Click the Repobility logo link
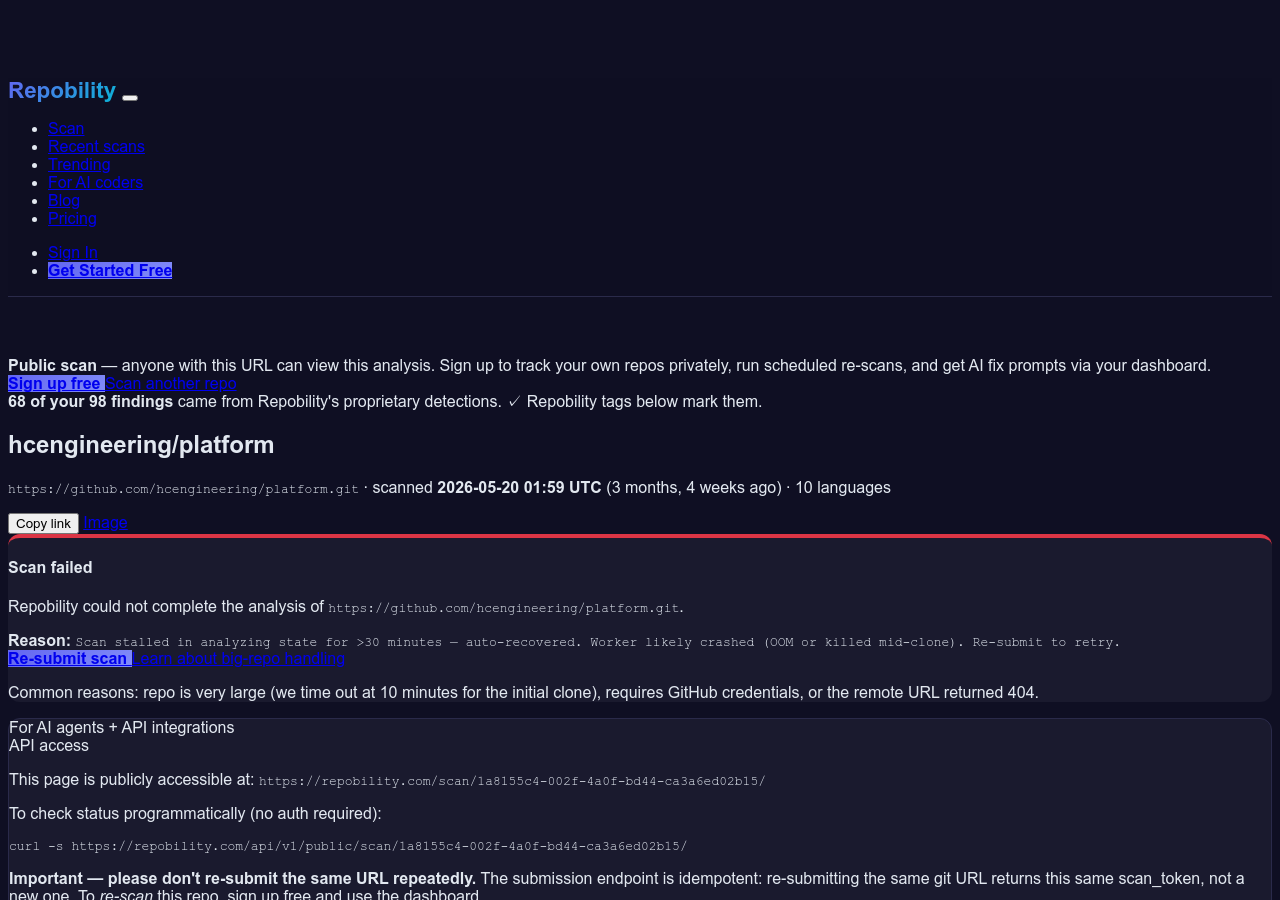 [x=62, y=90]
